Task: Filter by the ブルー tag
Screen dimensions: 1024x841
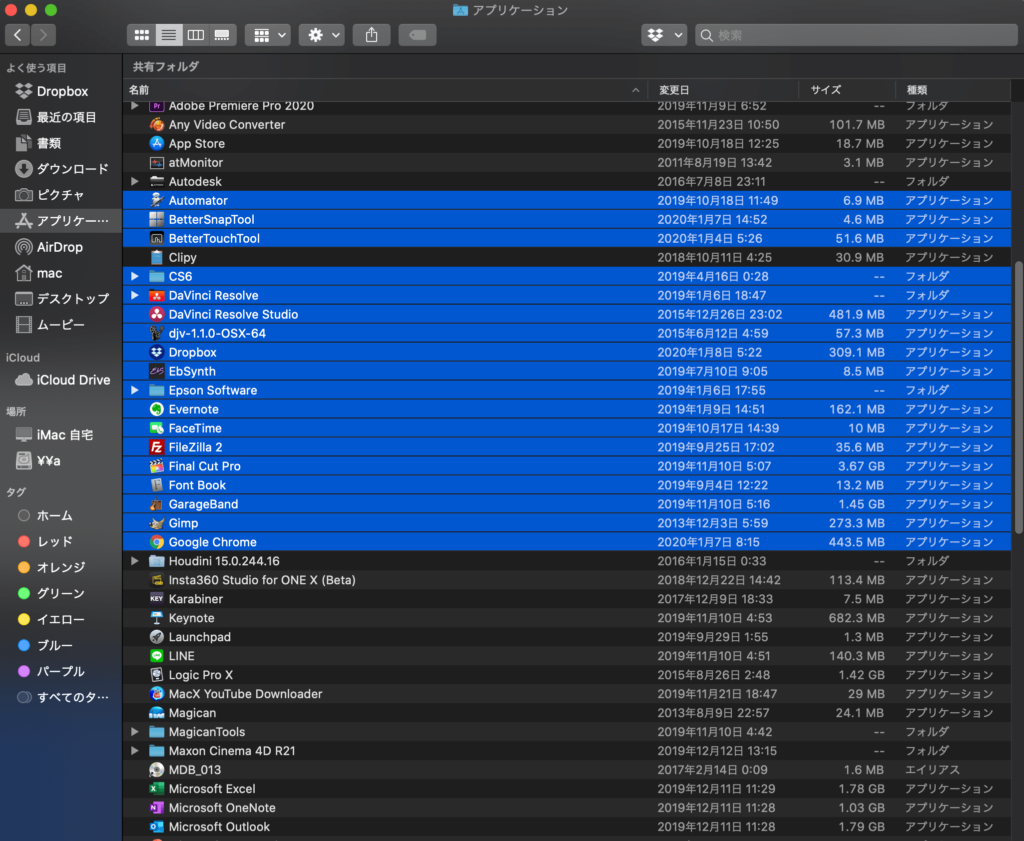Action: pos(61,645)
